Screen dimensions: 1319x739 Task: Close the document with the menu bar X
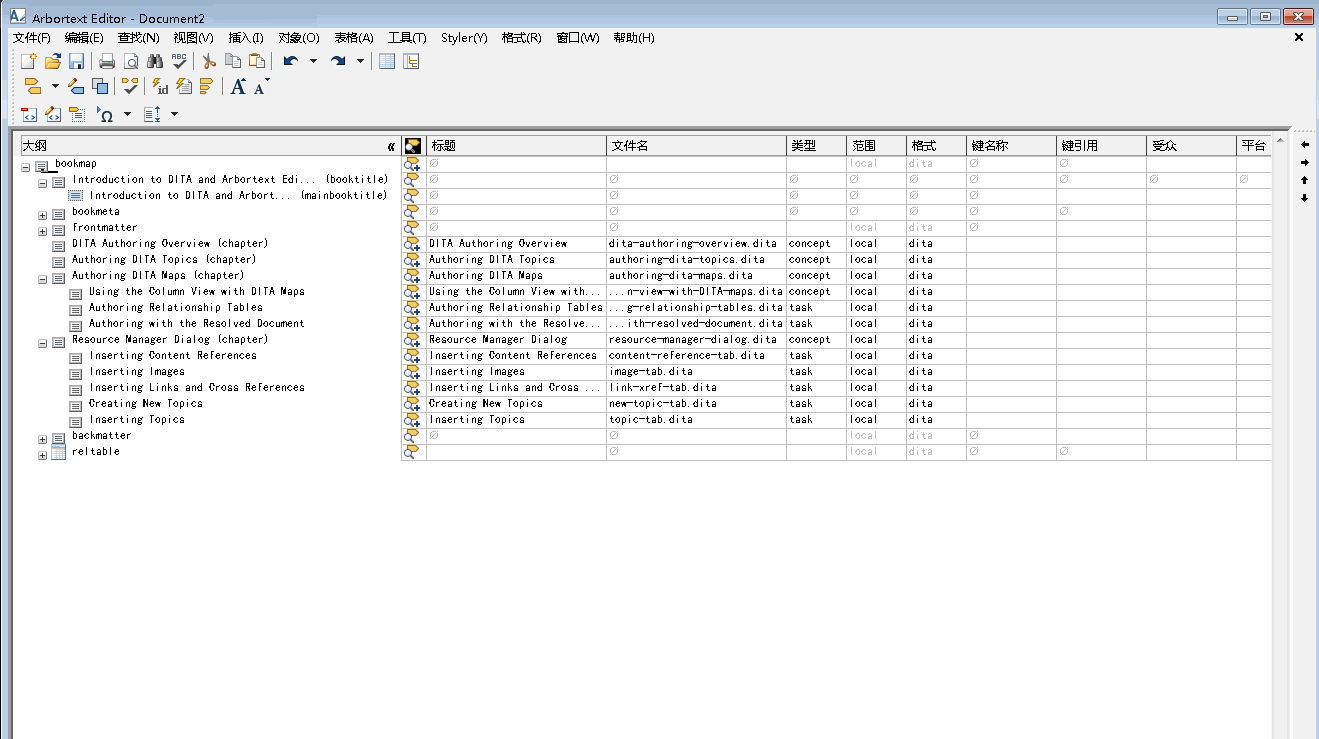pyautogui.click(x=1299, y=37)
